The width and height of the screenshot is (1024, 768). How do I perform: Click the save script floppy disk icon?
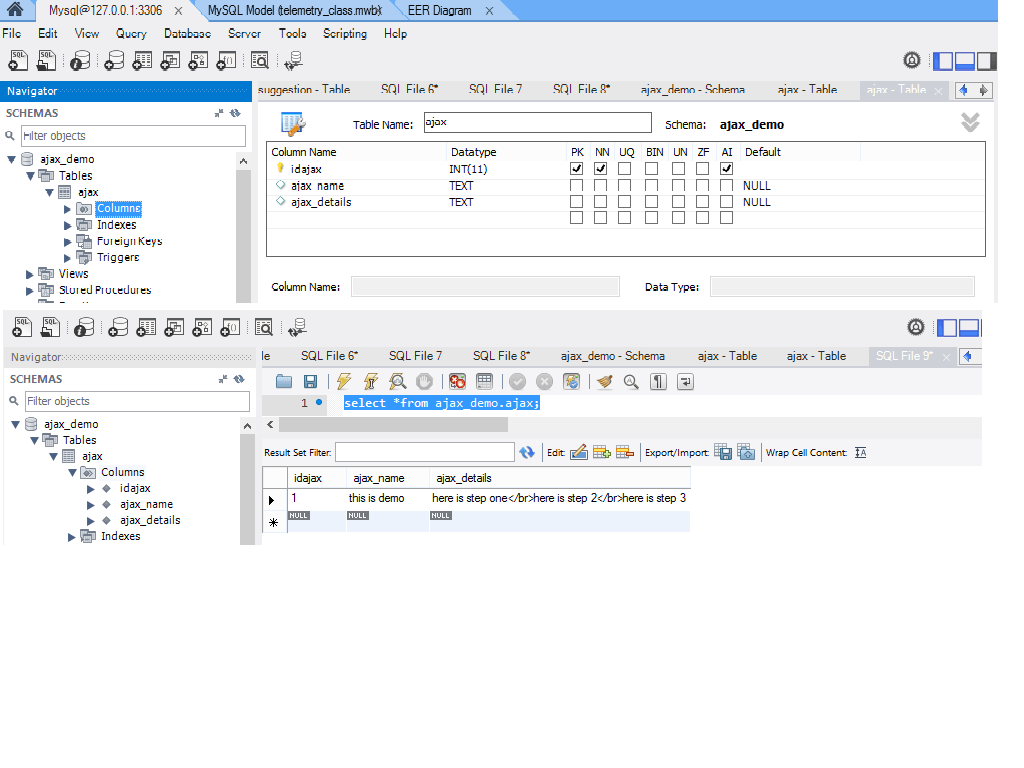coord(310,381)
